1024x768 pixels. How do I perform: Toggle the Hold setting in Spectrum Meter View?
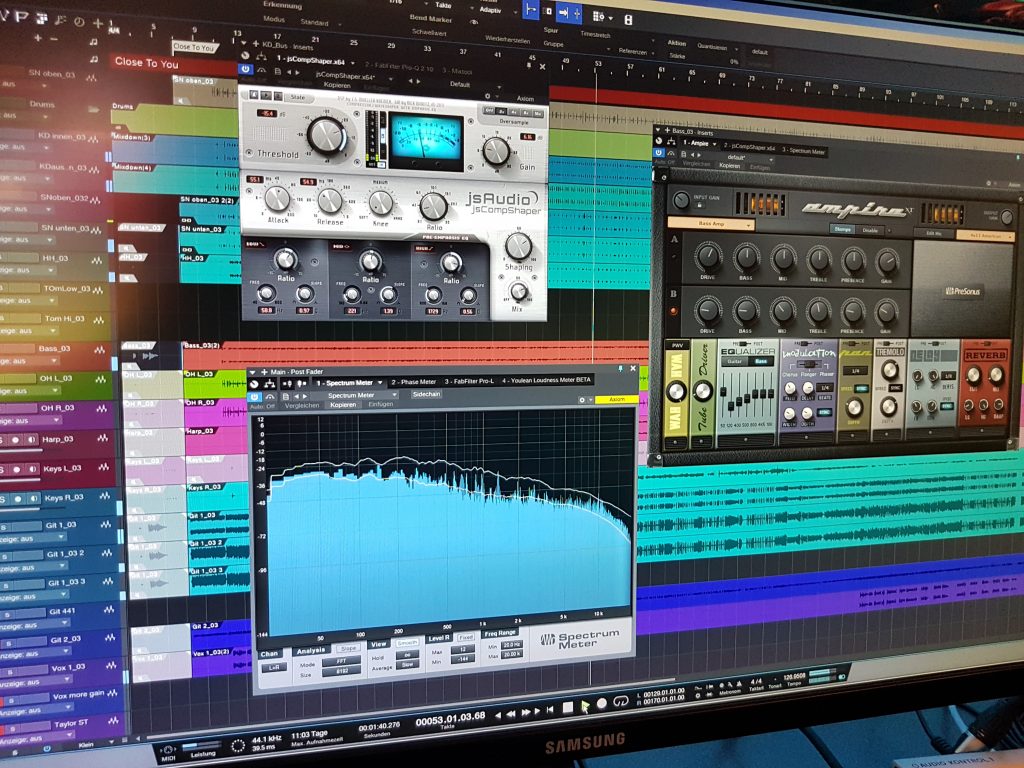click(408, 655)
